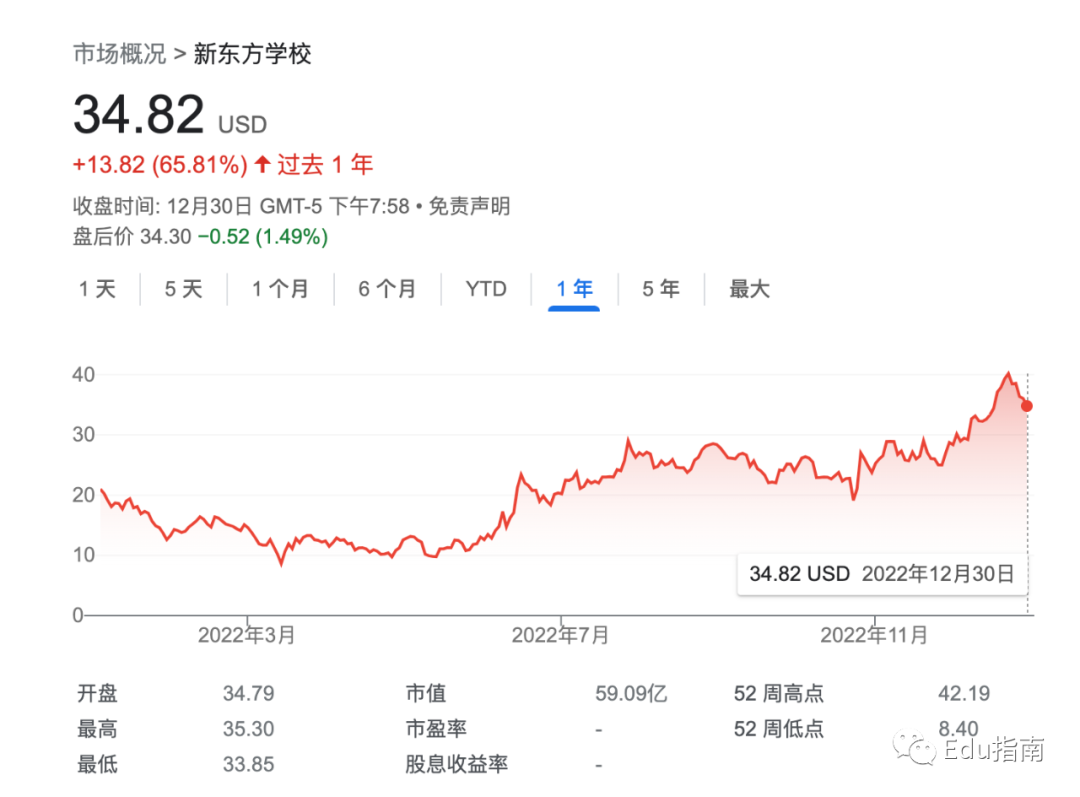Open the 5 年 chart range

tap(661, 289)
